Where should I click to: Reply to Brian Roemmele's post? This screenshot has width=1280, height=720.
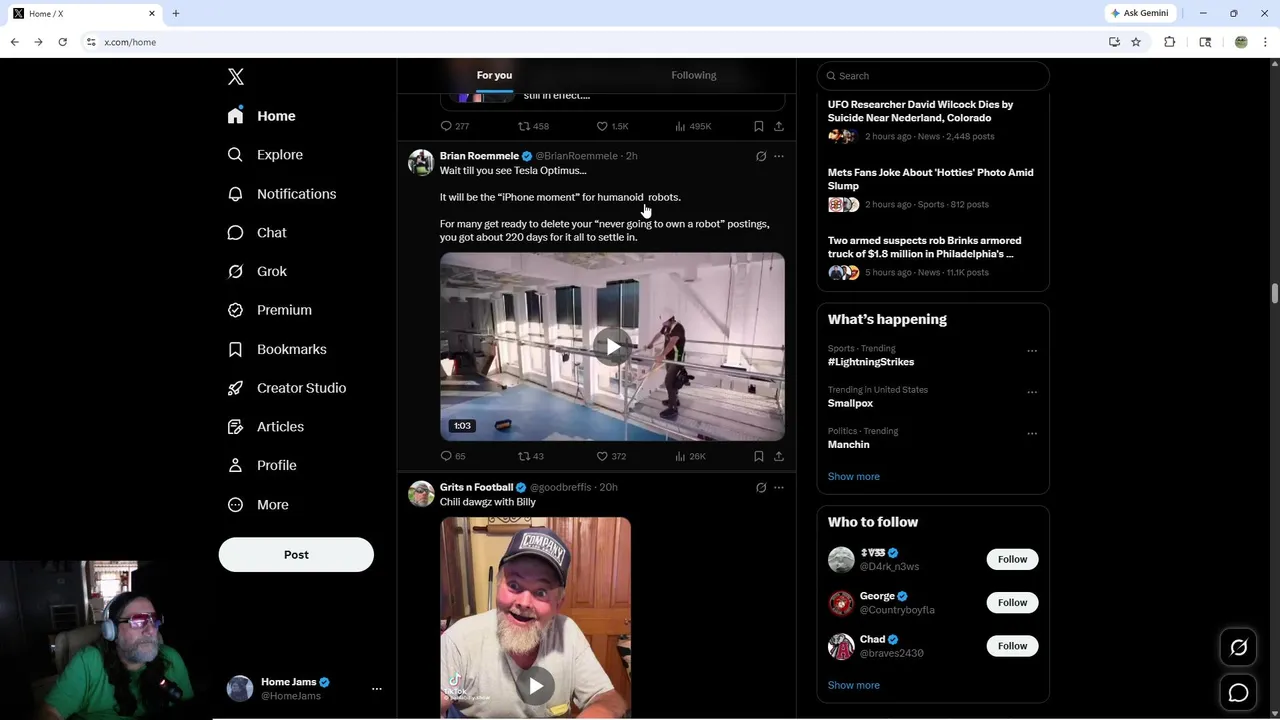[453, 457]
